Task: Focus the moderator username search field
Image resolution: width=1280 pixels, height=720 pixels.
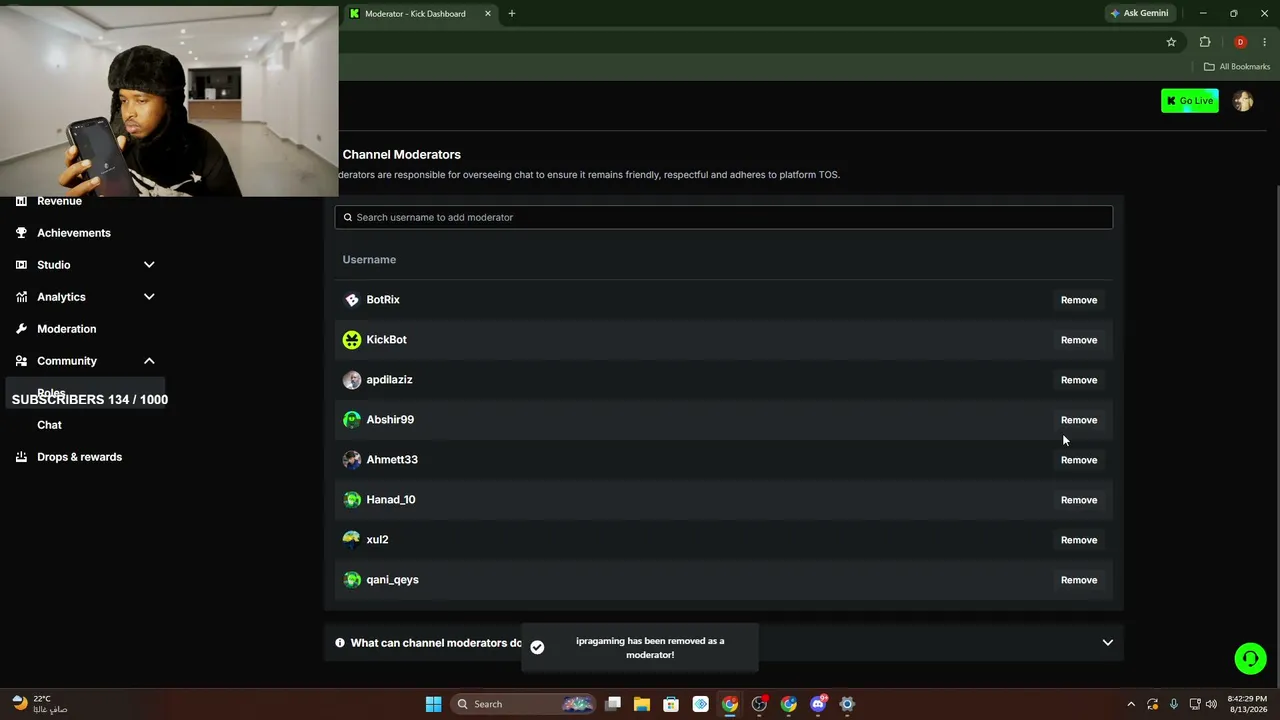Action: 723,217
